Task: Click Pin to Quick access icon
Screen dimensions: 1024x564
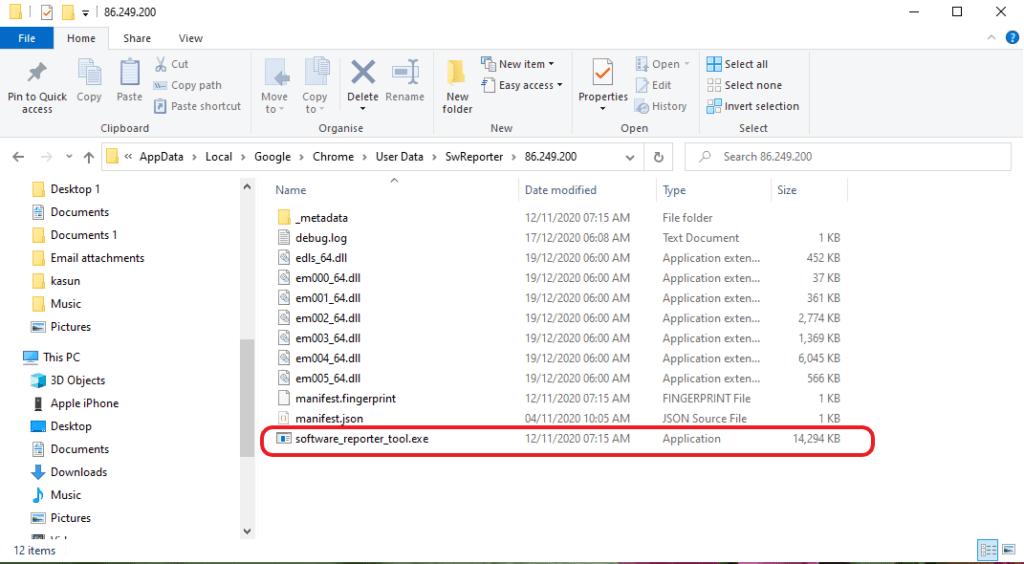Action: pos(37,72)
